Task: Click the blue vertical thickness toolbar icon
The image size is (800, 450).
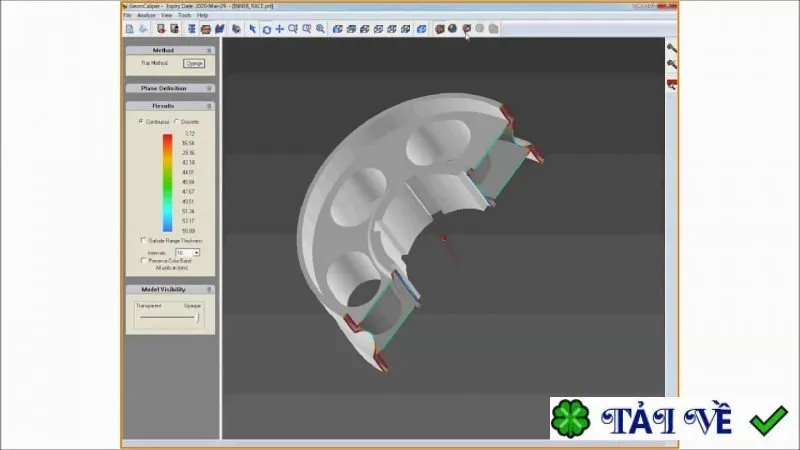Action: click(192, 29)
